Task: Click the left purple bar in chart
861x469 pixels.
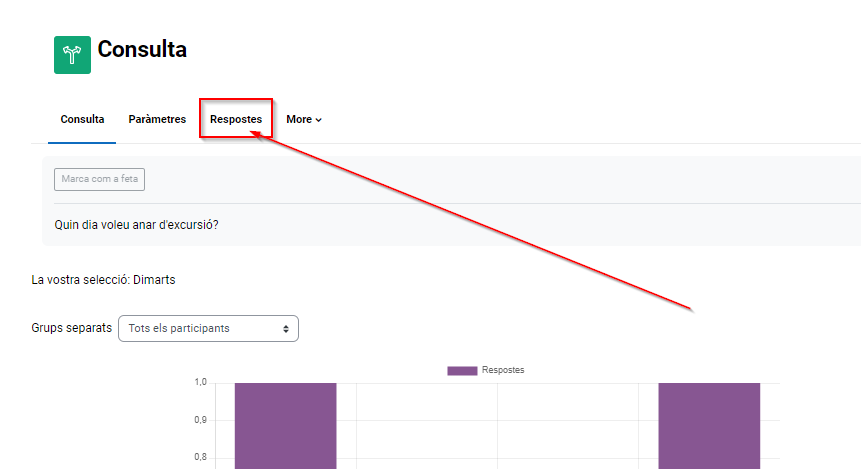Action: click(285, 425)
